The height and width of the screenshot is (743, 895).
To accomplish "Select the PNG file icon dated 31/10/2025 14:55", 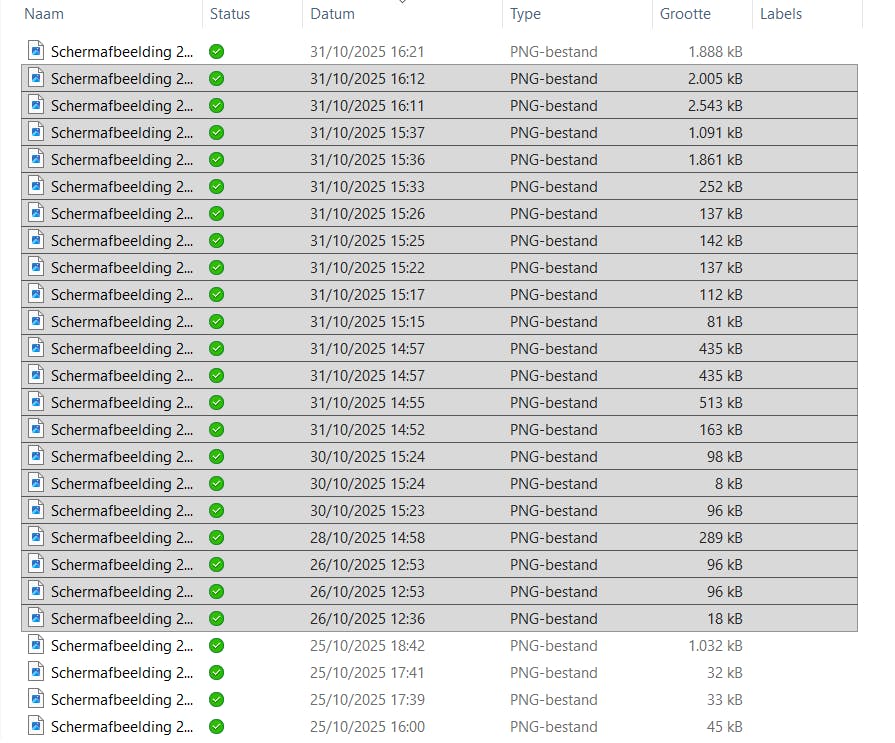I will click(x=36, y=402).
